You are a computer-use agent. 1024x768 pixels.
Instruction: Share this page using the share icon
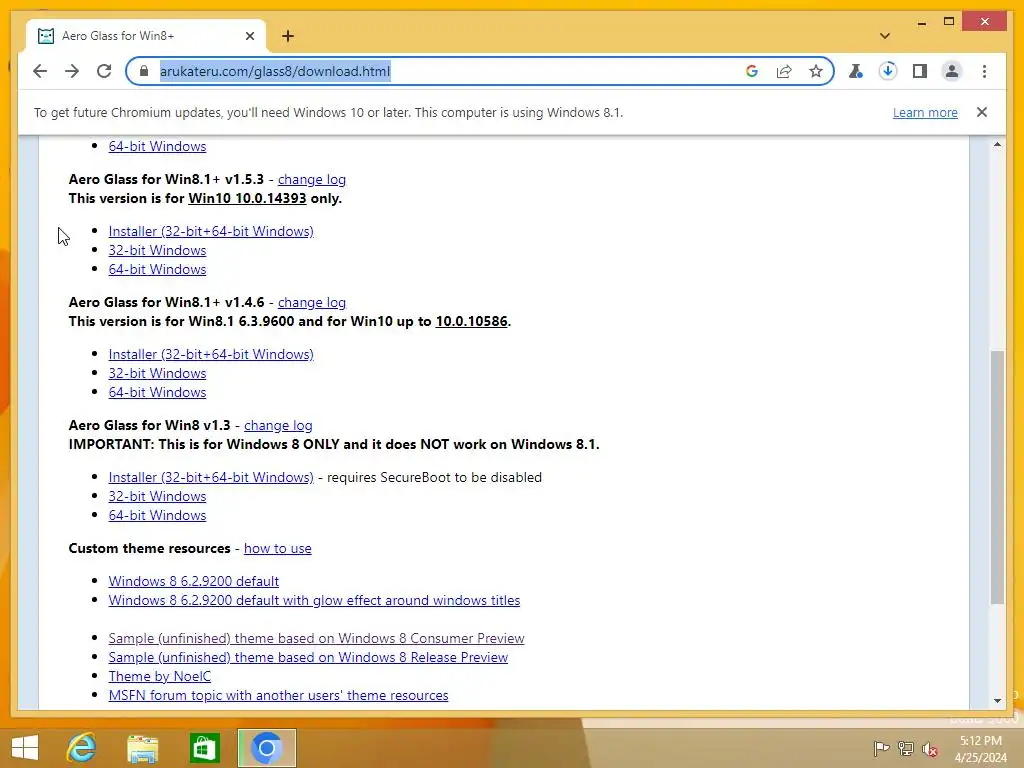[x=784, y=71]
